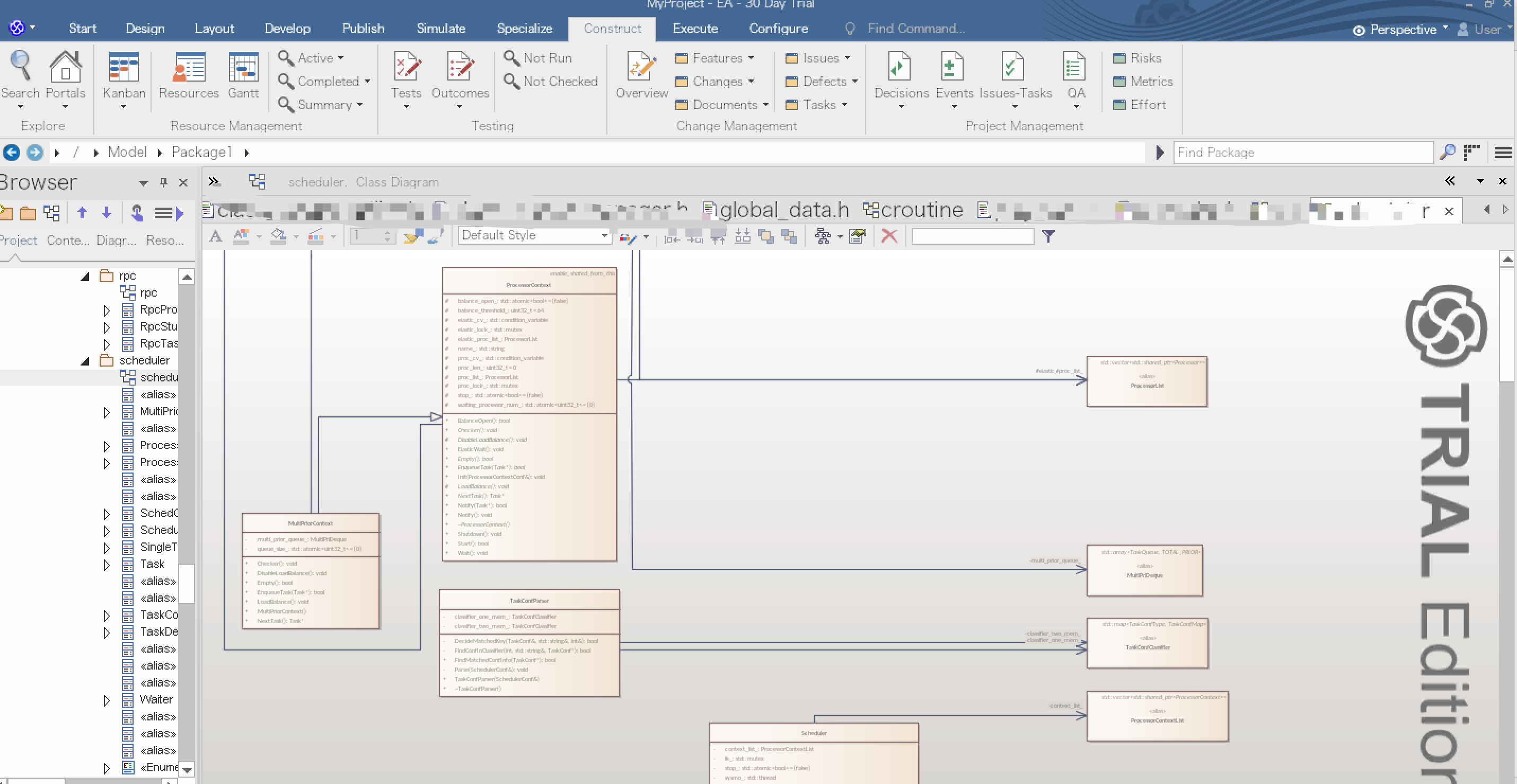Open the Risks window
The image size is (1517, 784).
click(x=1137, y=58)
